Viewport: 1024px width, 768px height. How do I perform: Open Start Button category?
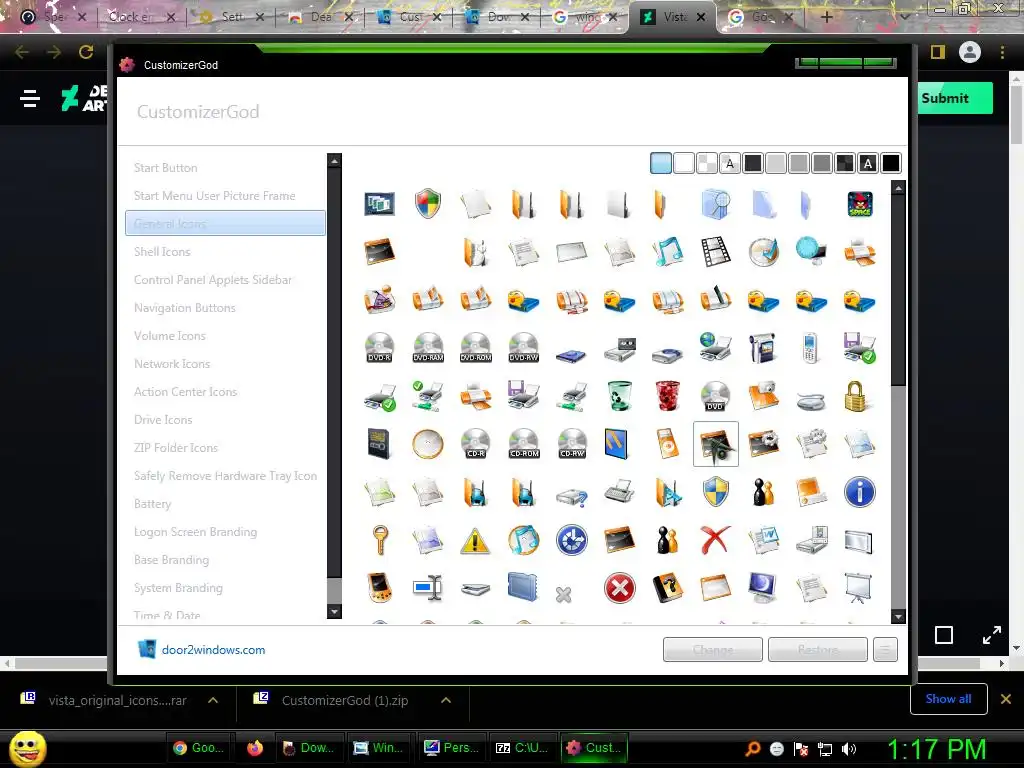165,168
